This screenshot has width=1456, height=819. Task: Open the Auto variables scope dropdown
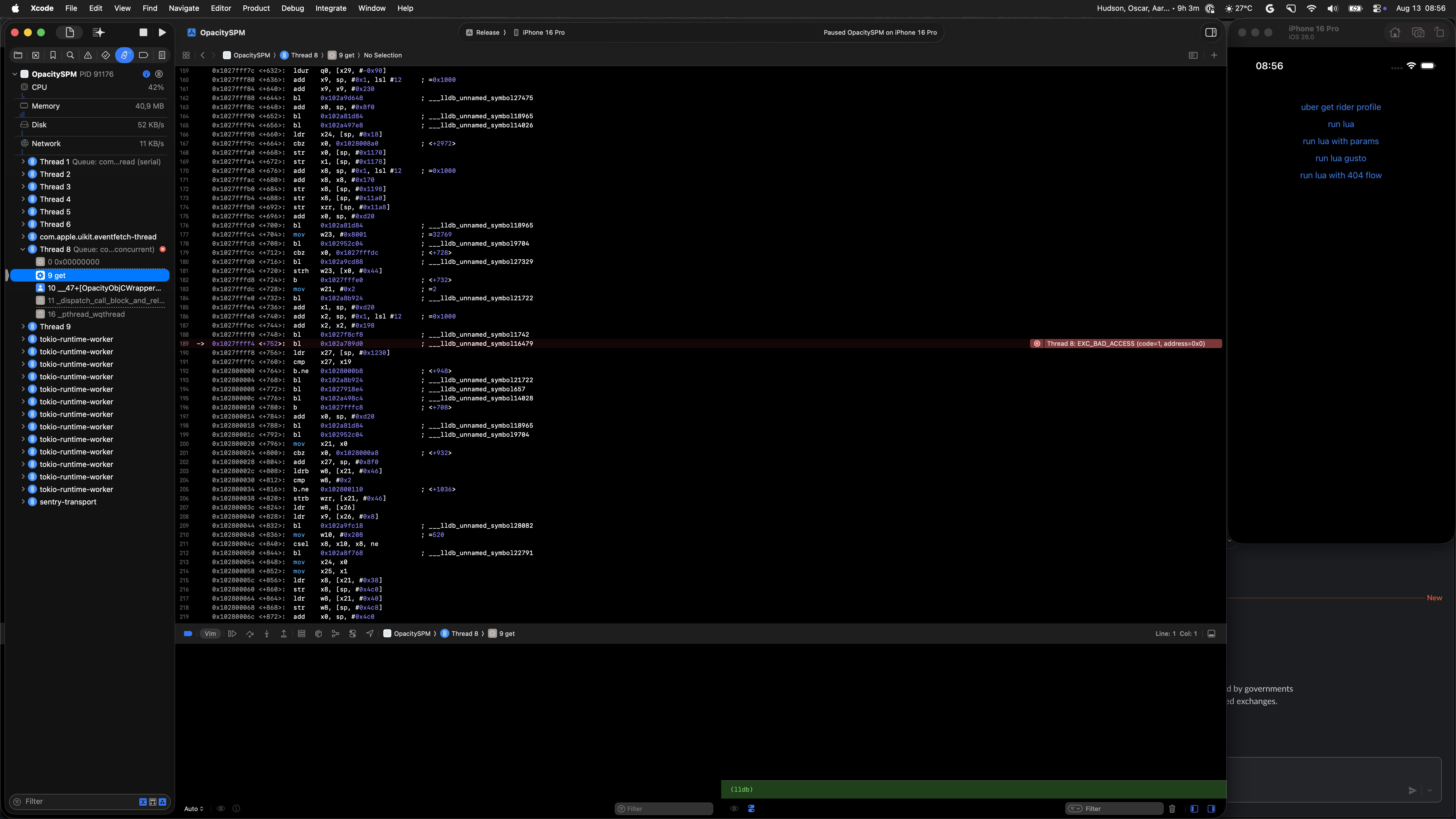[x=193, y=809]
